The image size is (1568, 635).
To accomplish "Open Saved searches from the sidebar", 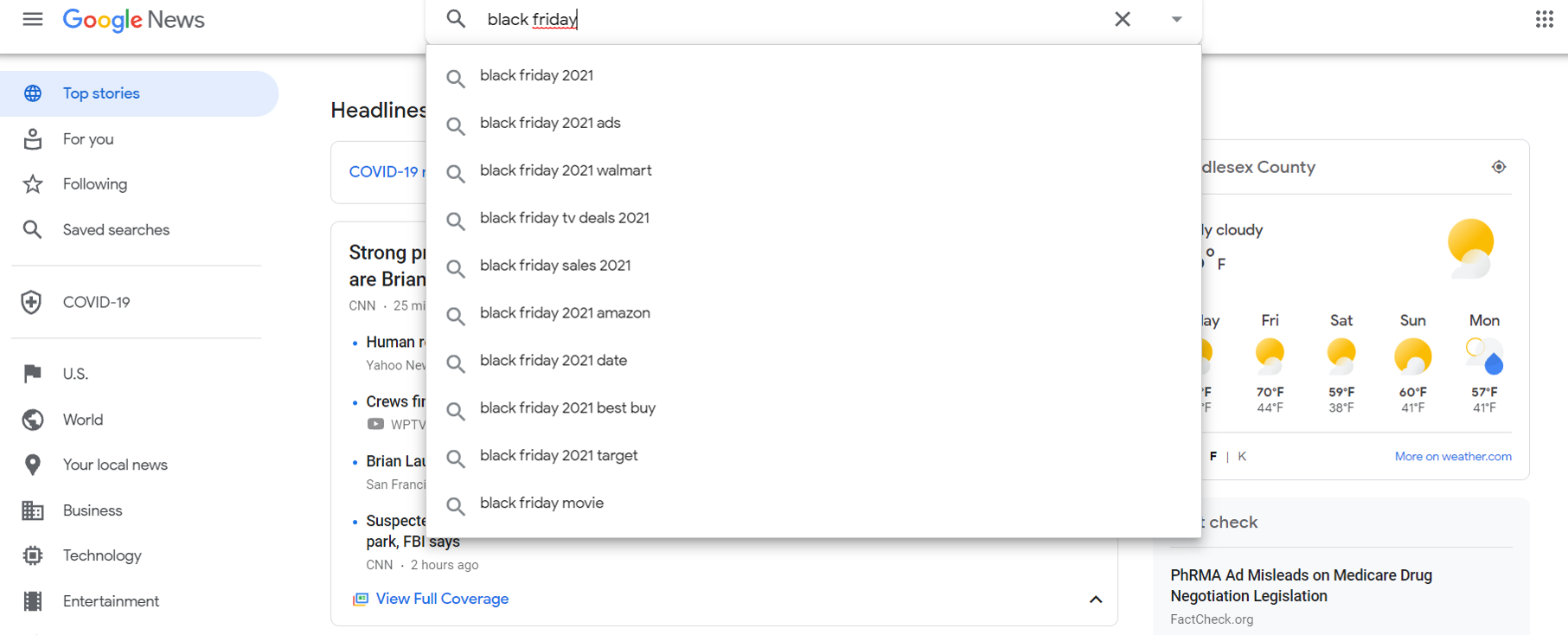I will tap(116, 229).
